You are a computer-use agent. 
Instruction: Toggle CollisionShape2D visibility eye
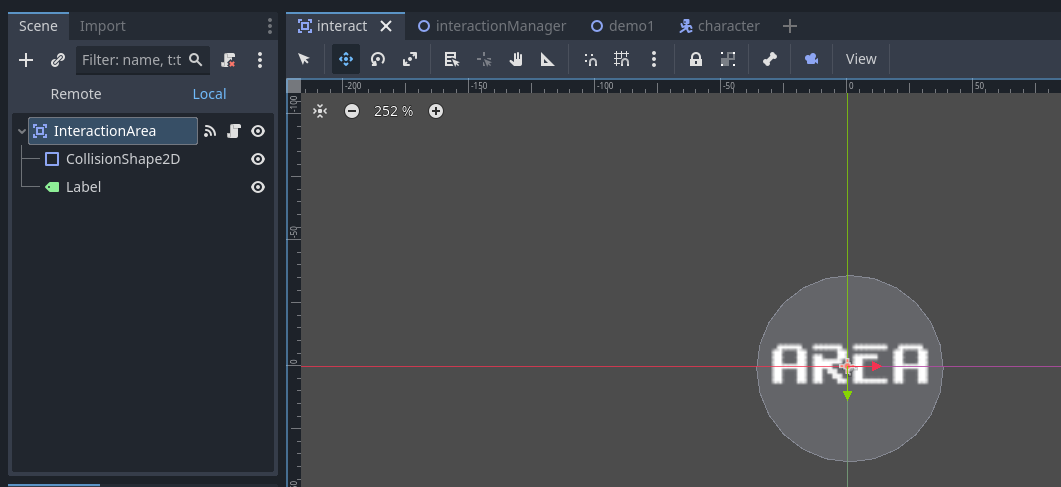[x=258, y=159]
